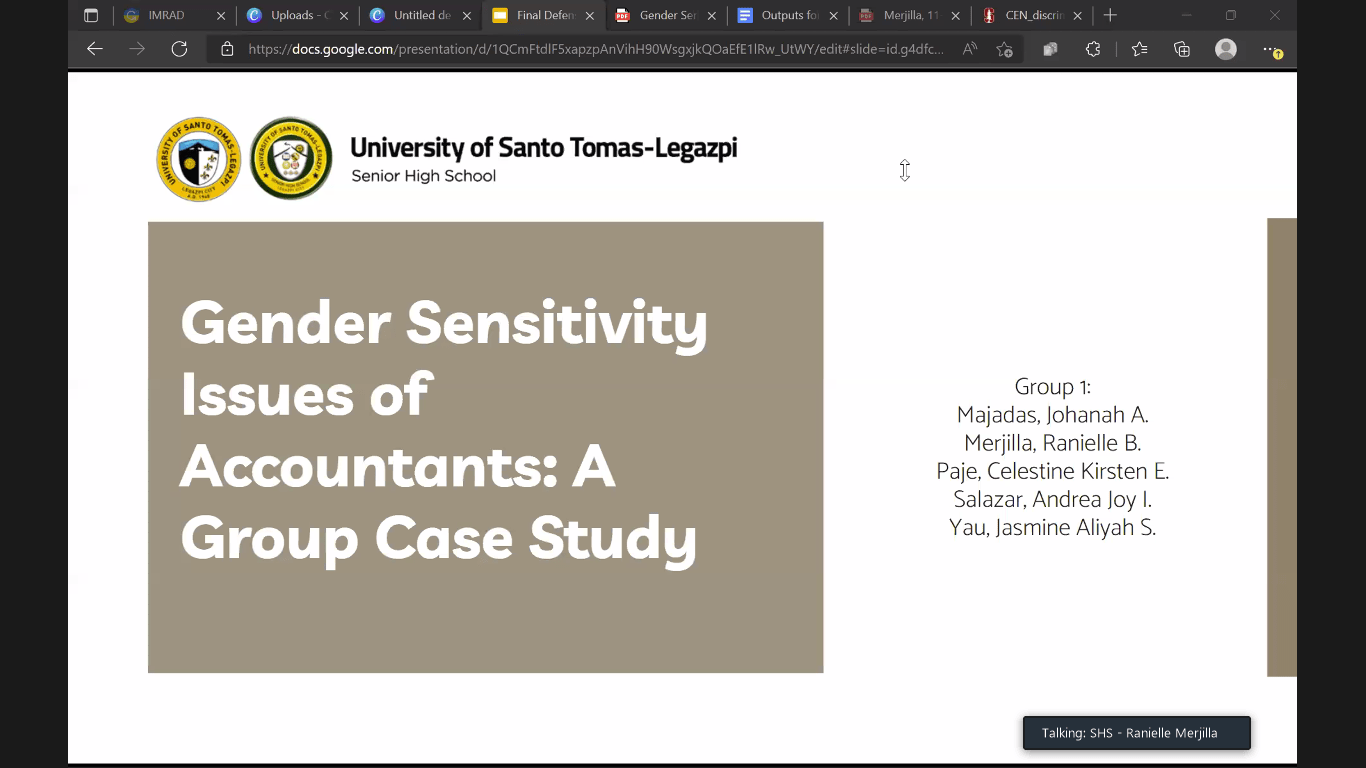The image size is (1366, 768).
Task: Open the tab actions menu icon
Action: 91,16
